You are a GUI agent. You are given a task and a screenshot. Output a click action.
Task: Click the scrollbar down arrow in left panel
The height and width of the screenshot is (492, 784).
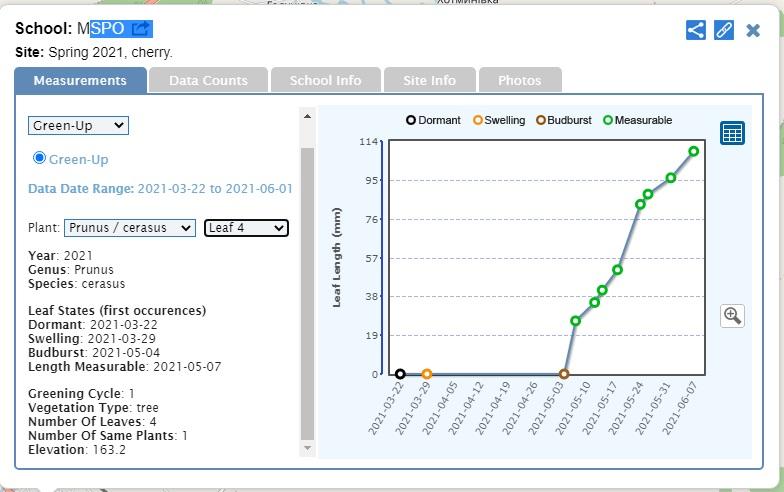[x=307, y=449]
